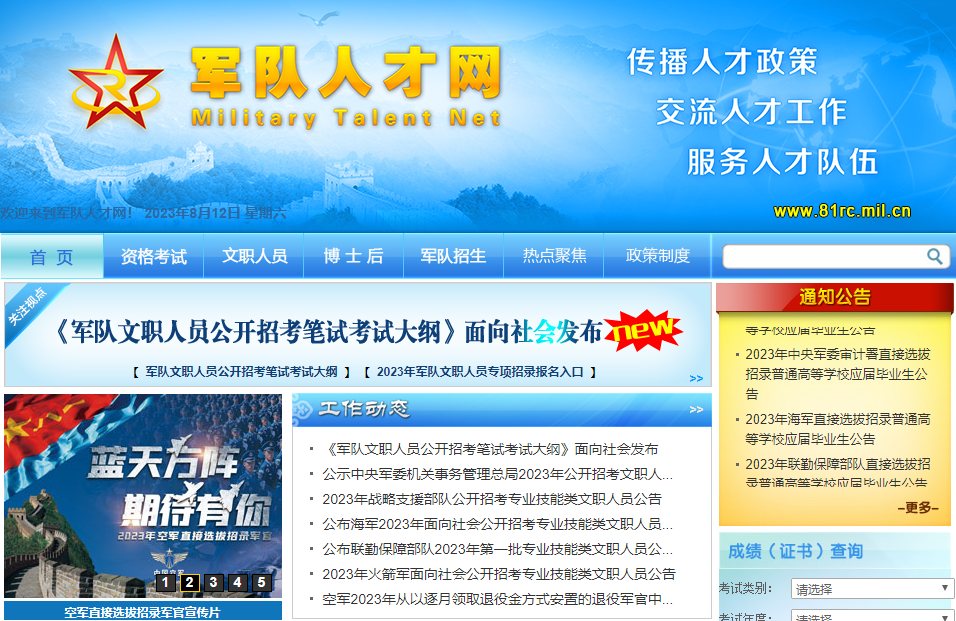Open the headline 《军队文职人员公开招考笔试考试大纲》面向社会发布
The image size is (956, 621).
pyautogui.click(x=327, y=332)
